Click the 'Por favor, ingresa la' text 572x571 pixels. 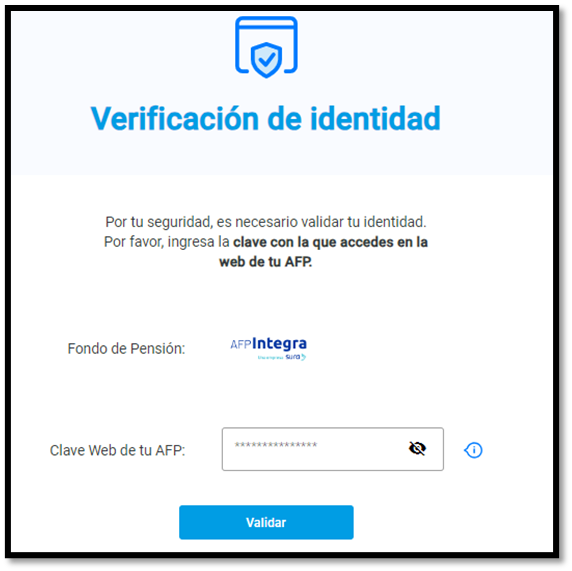pos(167,242)
